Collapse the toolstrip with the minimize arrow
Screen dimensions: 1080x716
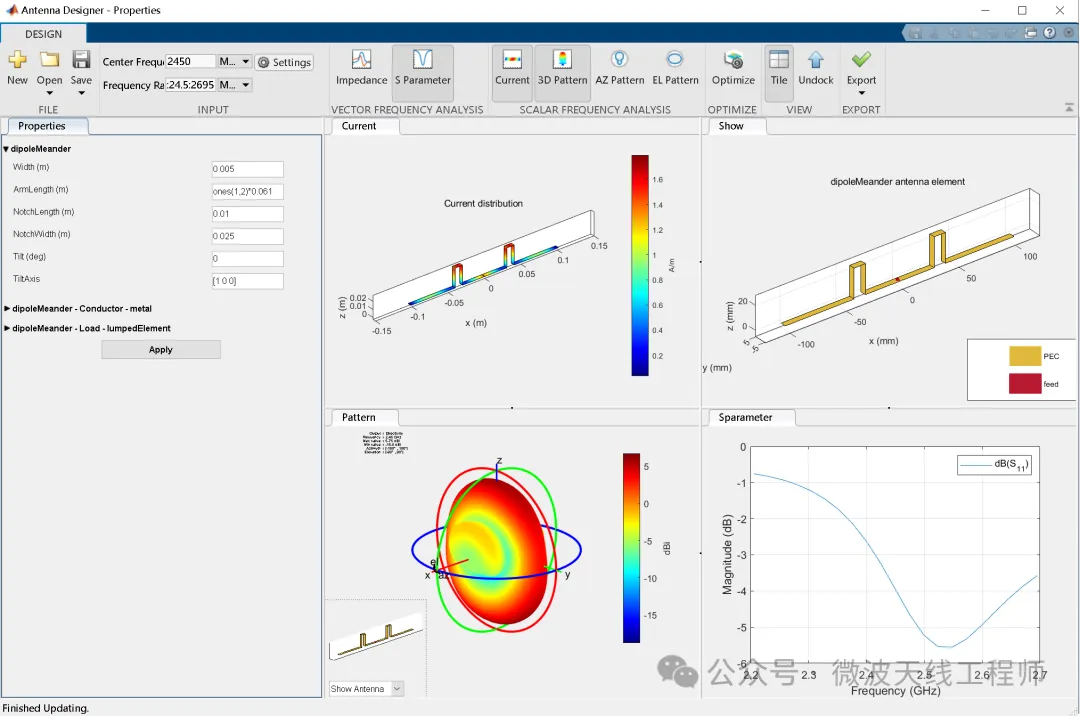point(1069,108)
